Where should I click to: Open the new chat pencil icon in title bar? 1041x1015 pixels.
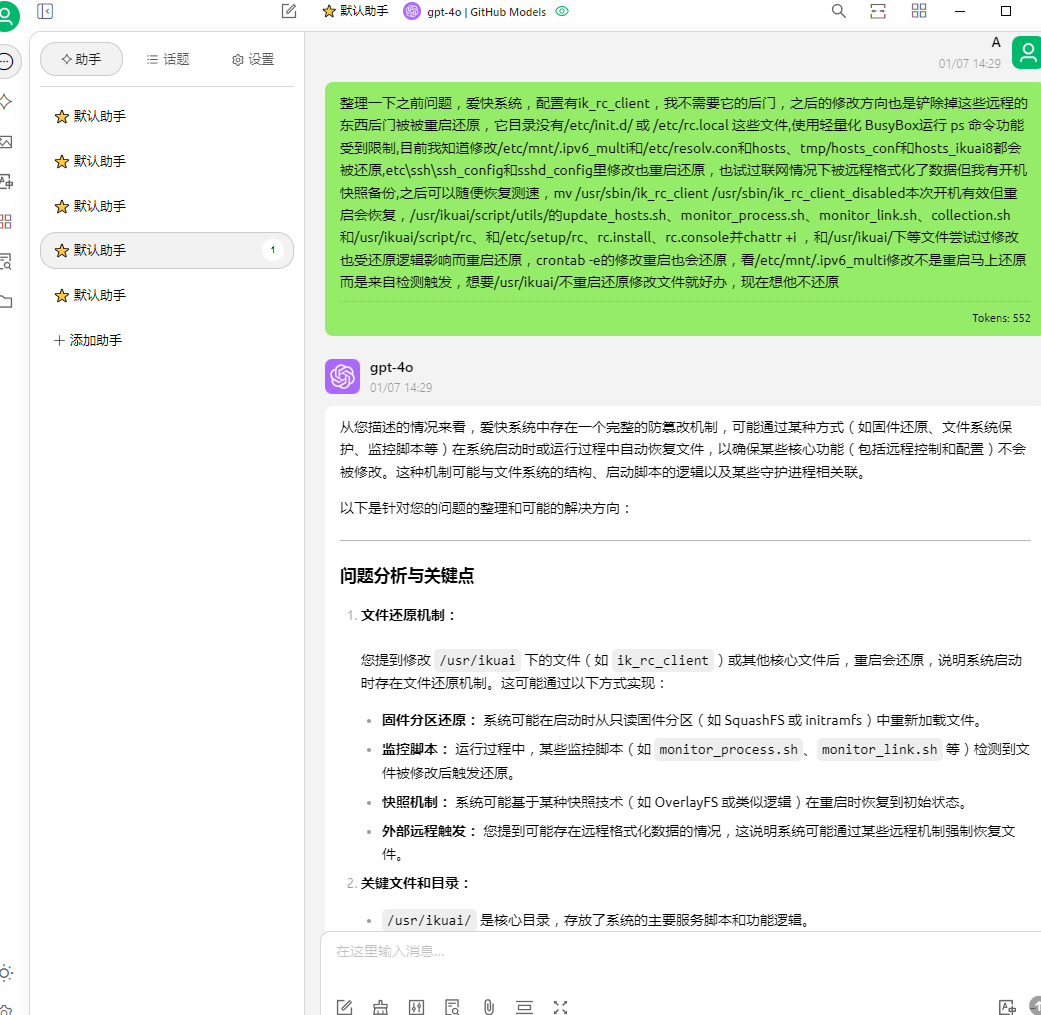pyautogui.click(x=288, y=11)
